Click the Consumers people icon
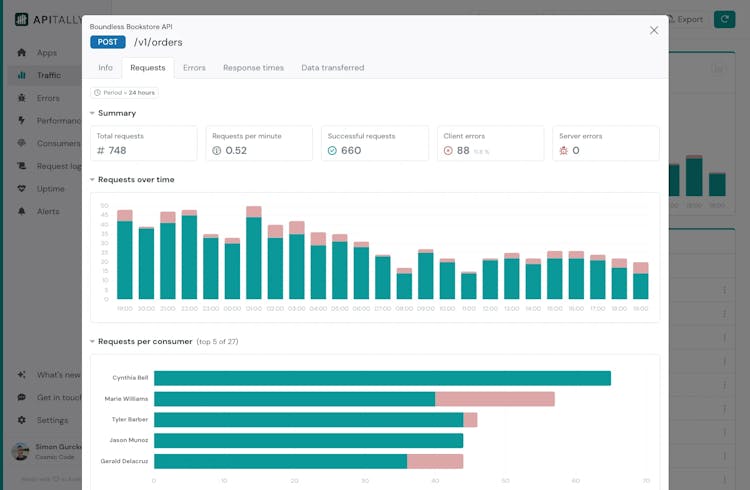 click(22, 143)
